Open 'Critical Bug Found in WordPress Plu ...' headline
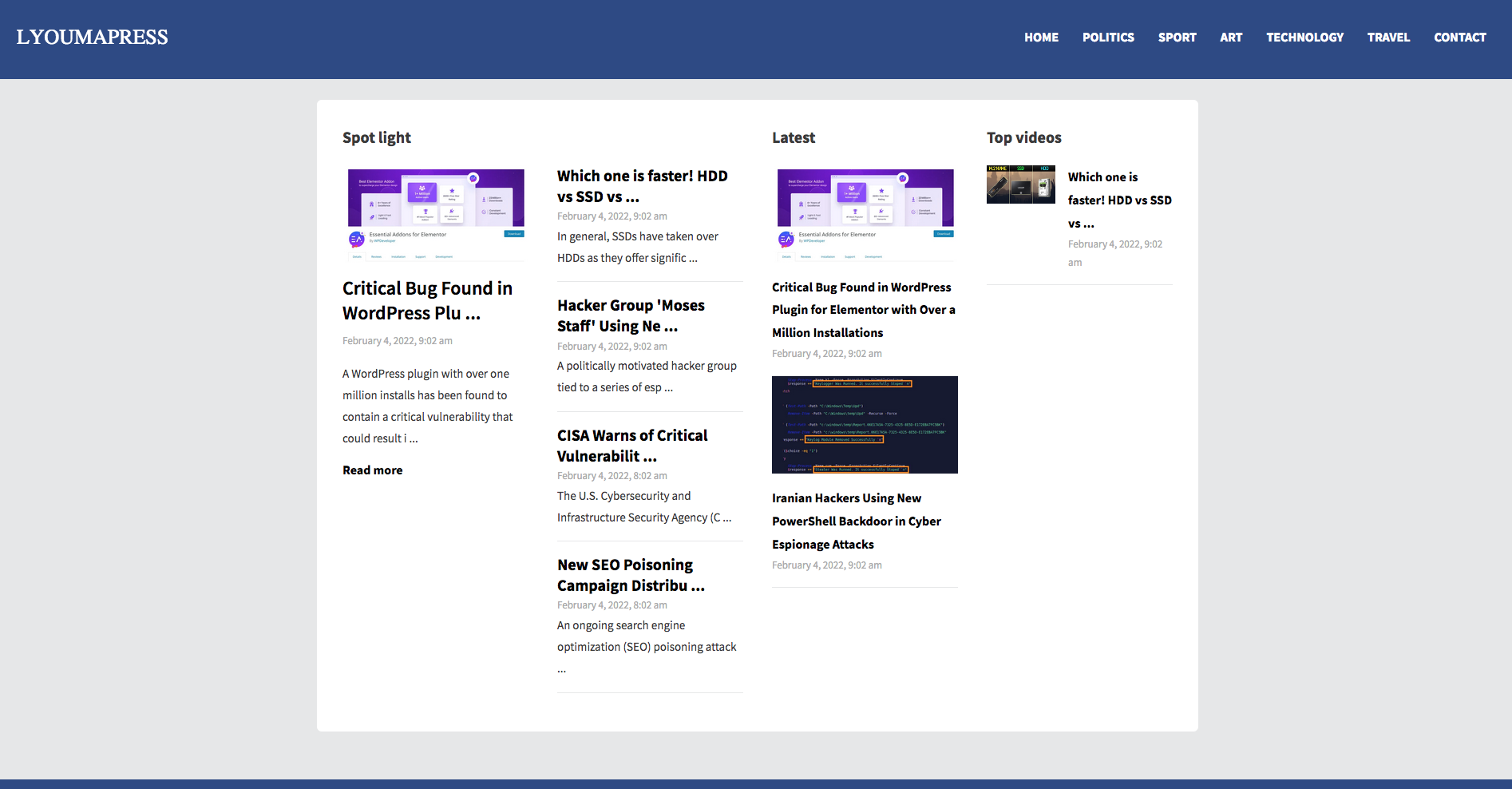1512x789 pixels. 427,300
